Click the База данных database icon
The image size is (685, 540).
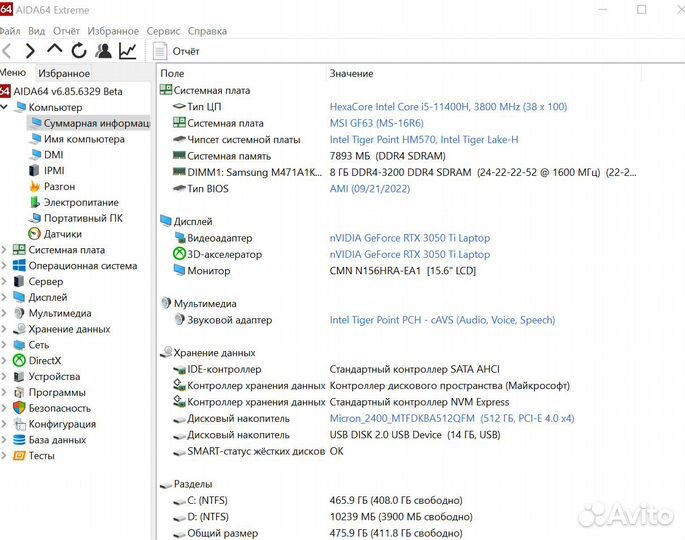(x=19, y=440)
